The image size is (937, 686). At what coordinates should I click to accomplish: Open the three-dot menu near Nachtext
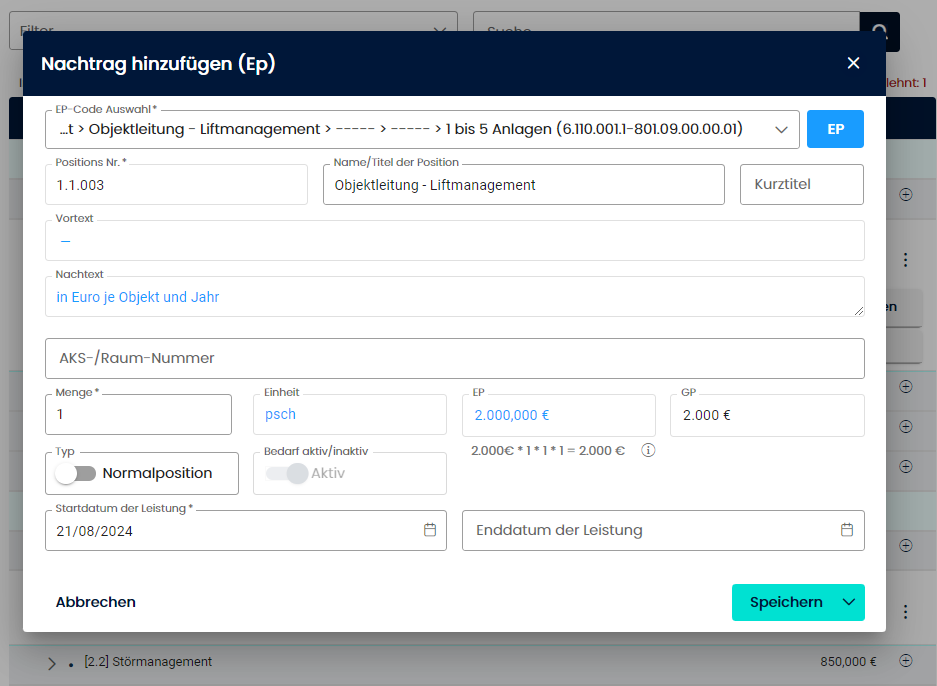[x=906, y=260]
